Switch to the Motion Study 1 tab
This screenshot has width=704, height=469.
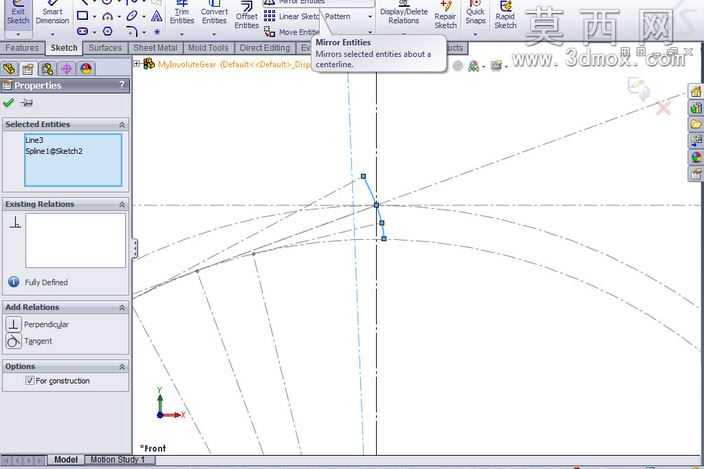click(x=118, y=460)
